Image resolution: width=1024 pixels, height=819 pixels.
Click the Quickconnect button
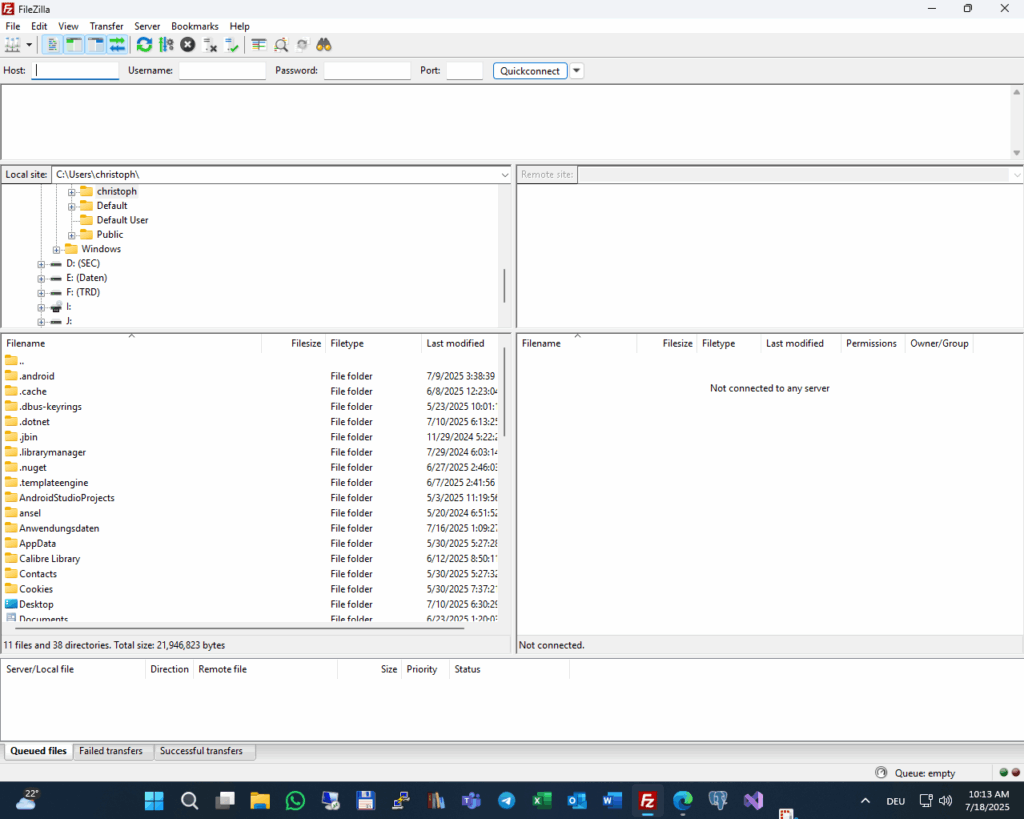point(530,71)
